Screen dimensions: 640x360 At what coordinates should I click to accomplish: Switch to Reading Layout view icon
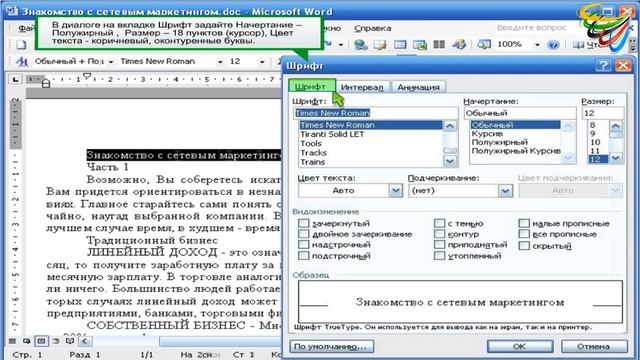[70, 341]
